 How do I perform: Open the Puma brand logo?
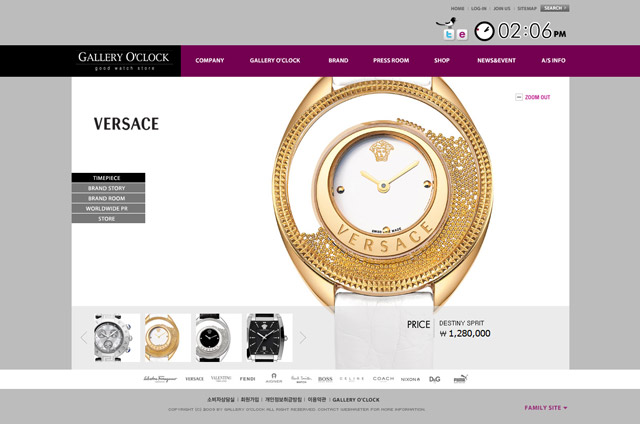click(x=461, y=379)
